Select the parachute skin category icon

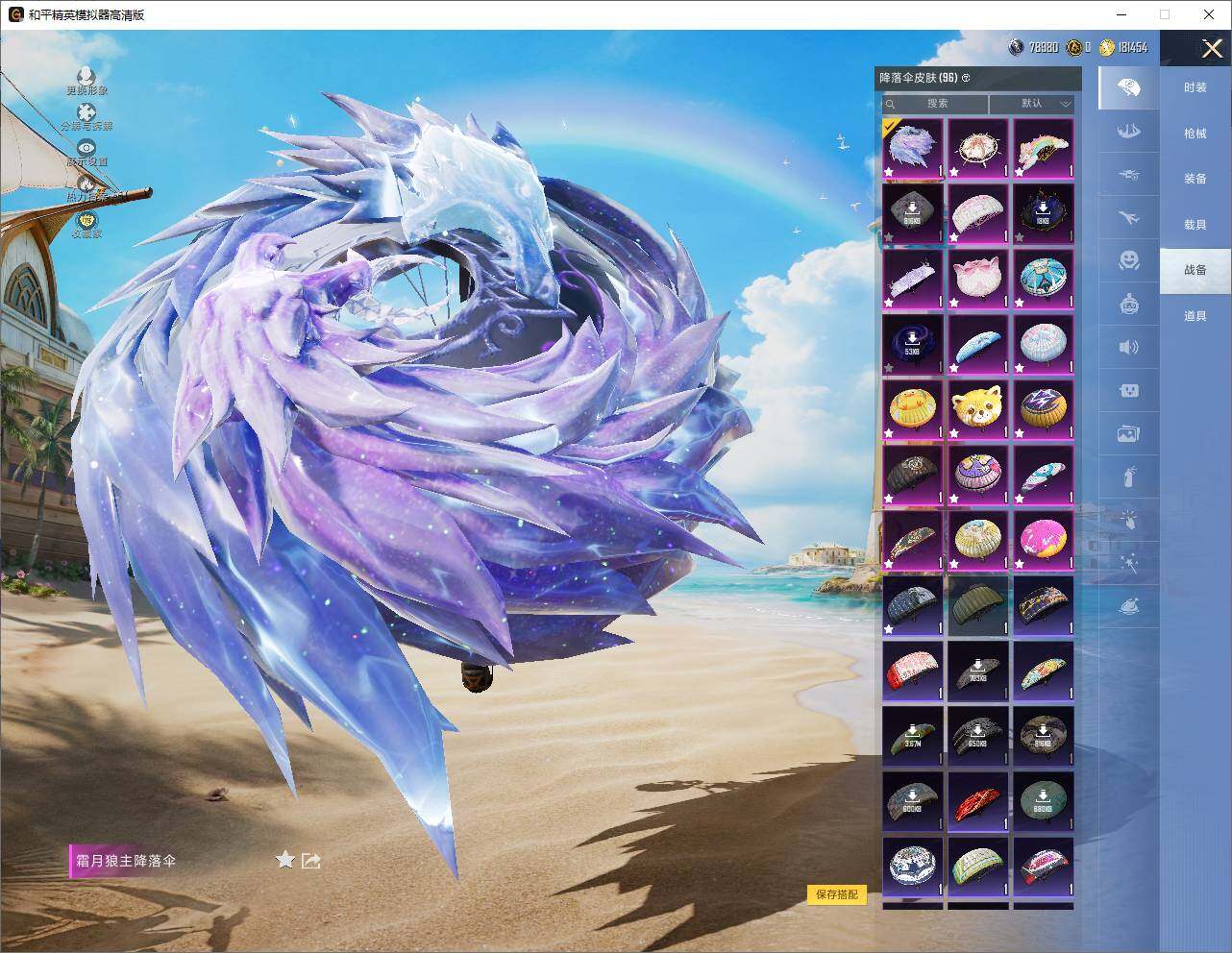click(x=1128, y=87)
